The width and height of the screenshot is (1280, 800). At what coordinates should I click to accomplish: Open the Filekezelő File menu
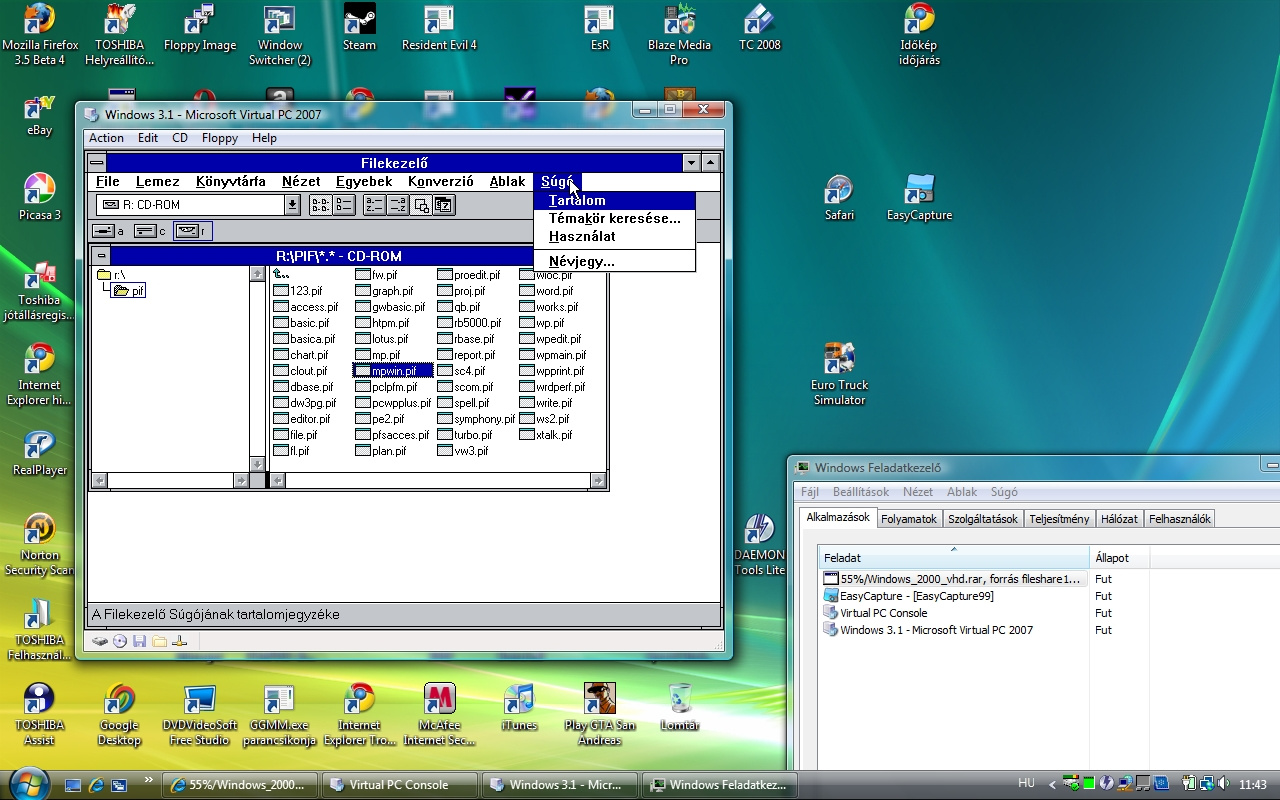point(108,182)
